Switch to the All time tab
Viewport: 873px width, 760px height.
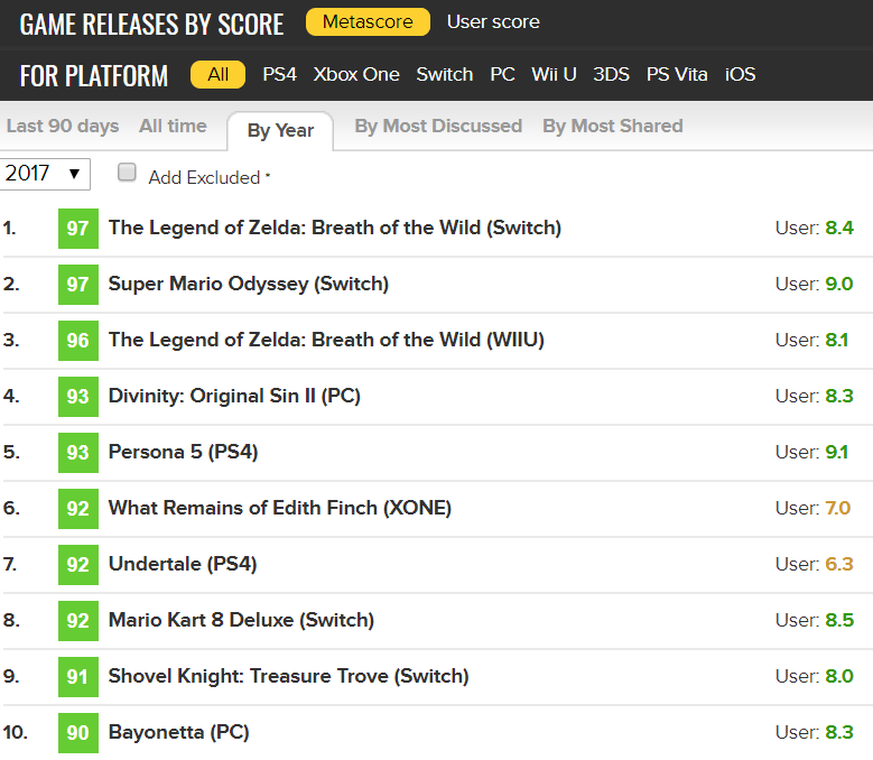[x=173, y=126]
